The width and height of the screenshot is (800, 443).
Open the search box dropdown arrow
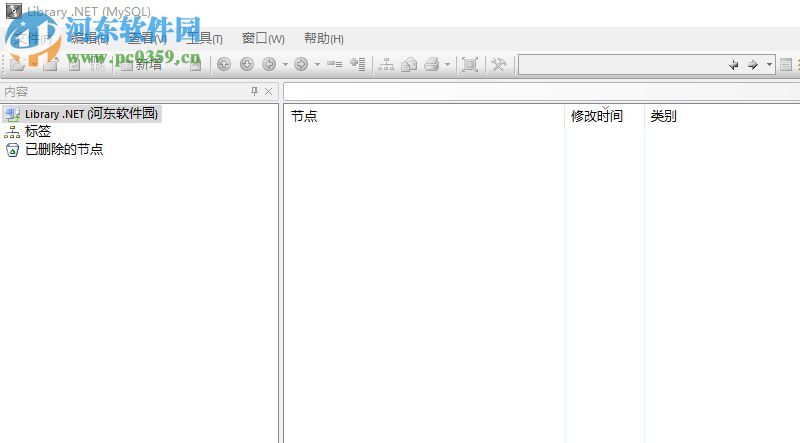click(x=769, y=65)
